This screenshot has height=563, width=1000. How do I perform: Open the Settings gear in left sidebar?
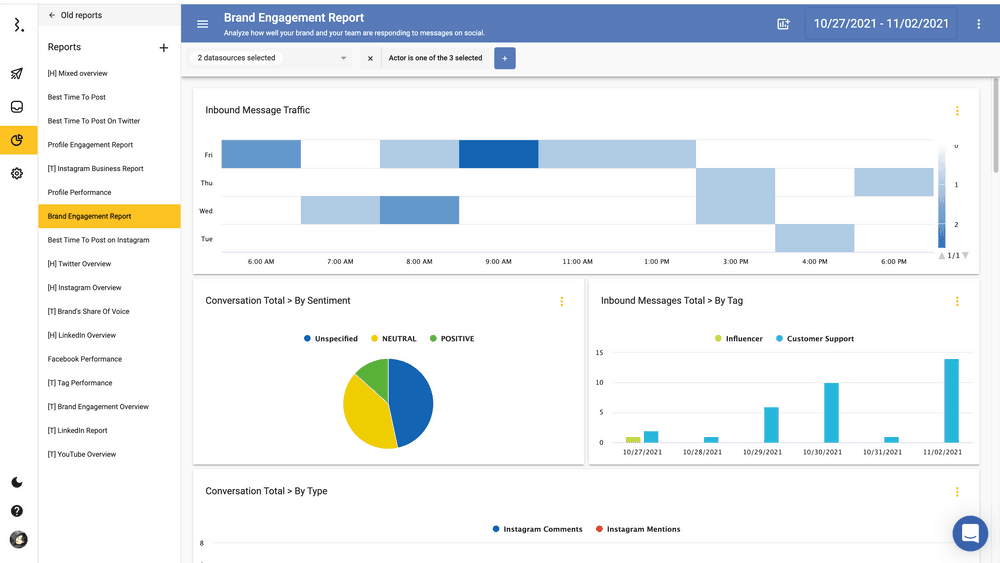click(17, 173)
